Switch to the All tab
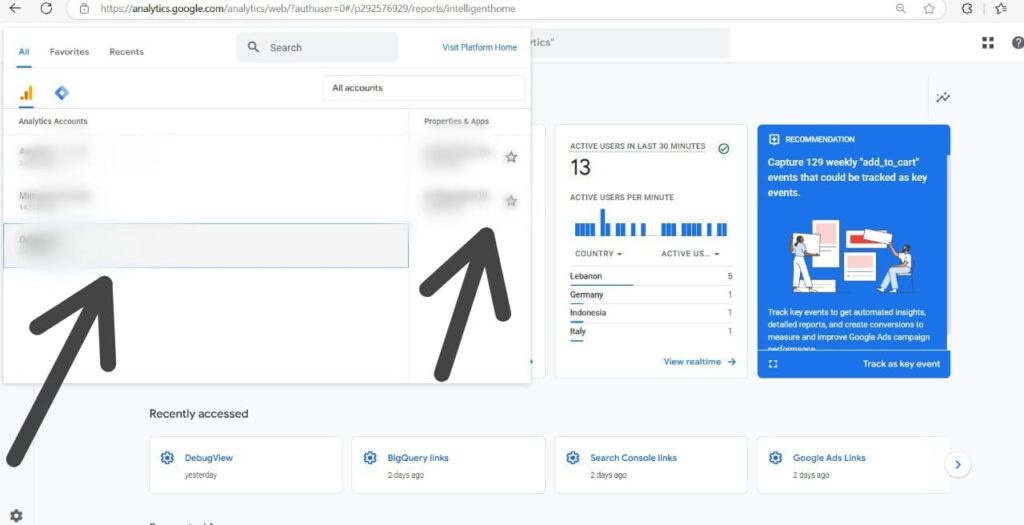 (24, 52)
